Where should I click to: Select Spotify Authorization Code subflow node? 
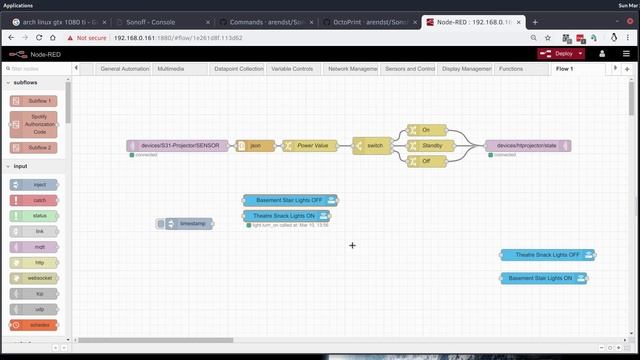pos(33,124)
